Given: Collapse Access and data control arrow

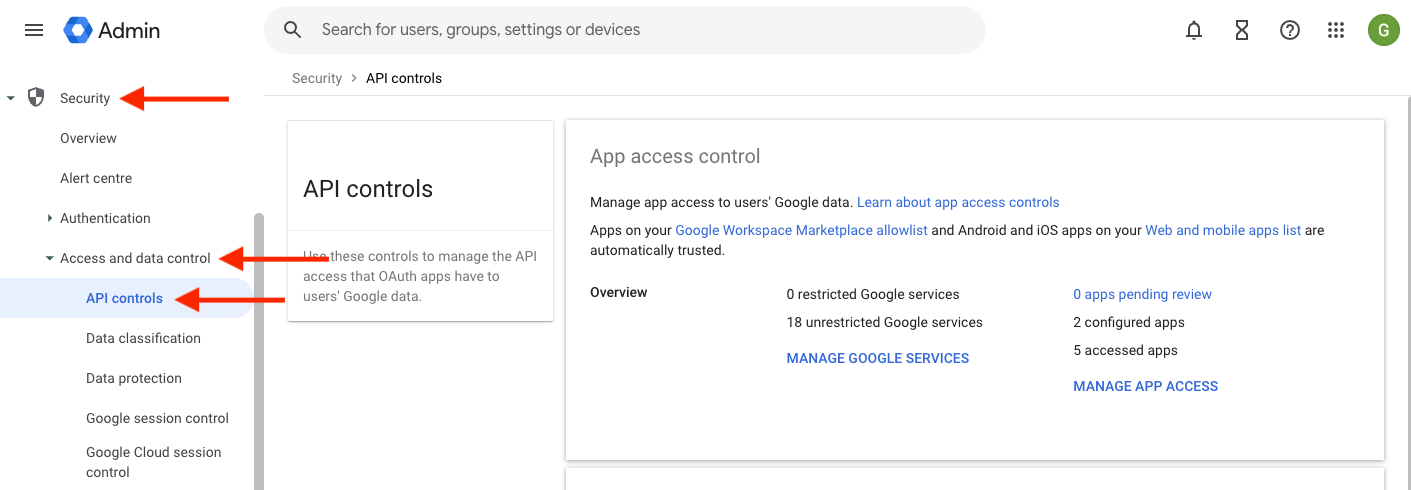Looking at the screenshot, I should point(50,258).
